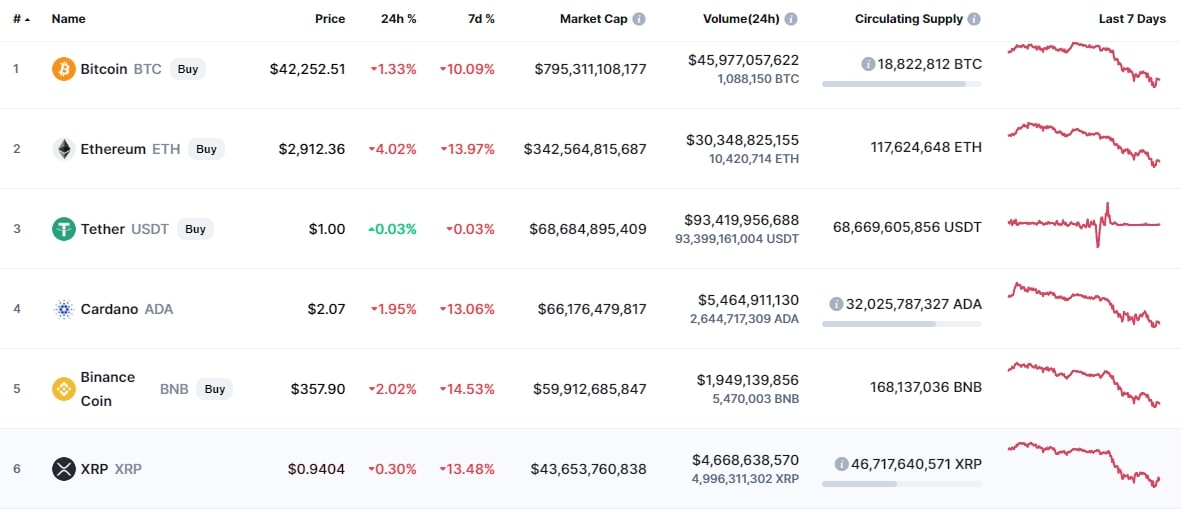Image resolution: width=1181 pixels, height=515 pixels.
Task: Click Tether 24h change 0.03% green value
Action: (x=392, y=229)
